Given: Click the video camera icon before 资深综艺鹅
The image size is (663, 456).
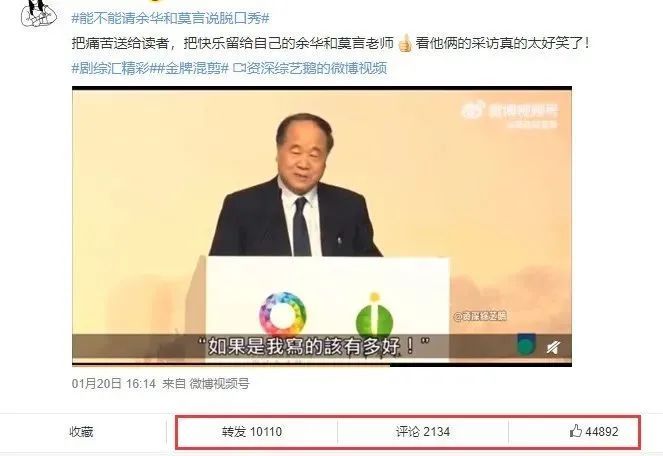Looking at the screenshot, I should point(239,68).
